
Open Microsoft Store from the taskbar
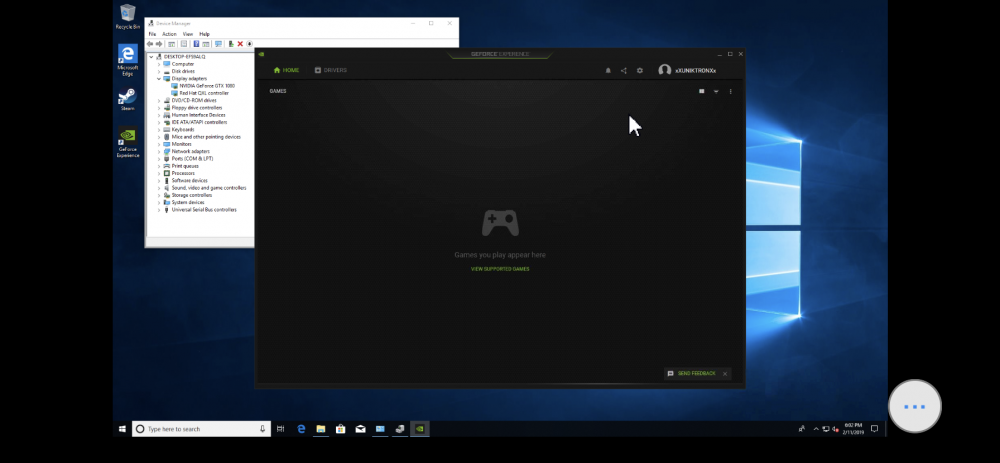point(341,429)
